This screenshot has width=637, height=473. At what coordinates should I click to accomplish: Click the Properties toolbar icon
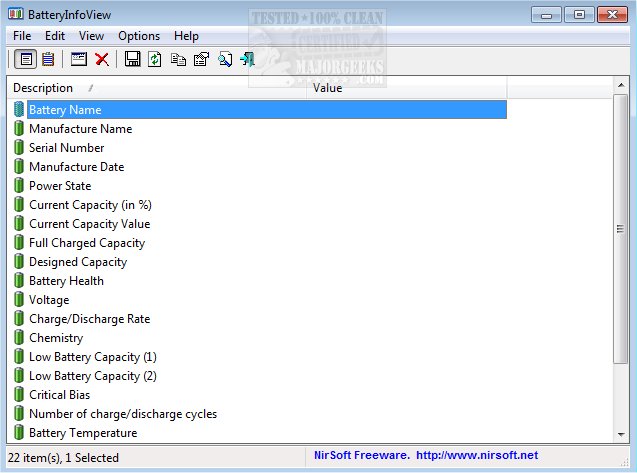tap(201, 60)
